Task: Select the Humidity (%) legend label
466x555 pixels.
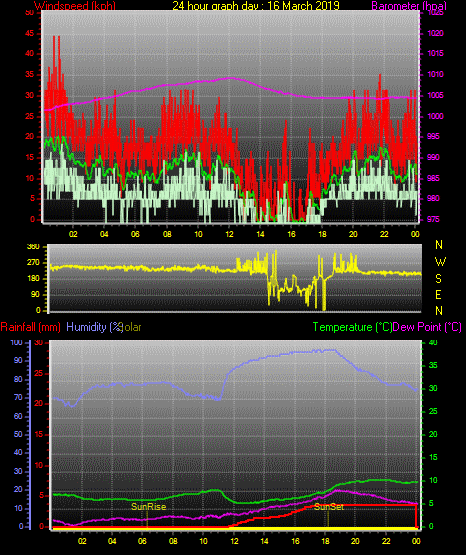Action: [94, 327]
